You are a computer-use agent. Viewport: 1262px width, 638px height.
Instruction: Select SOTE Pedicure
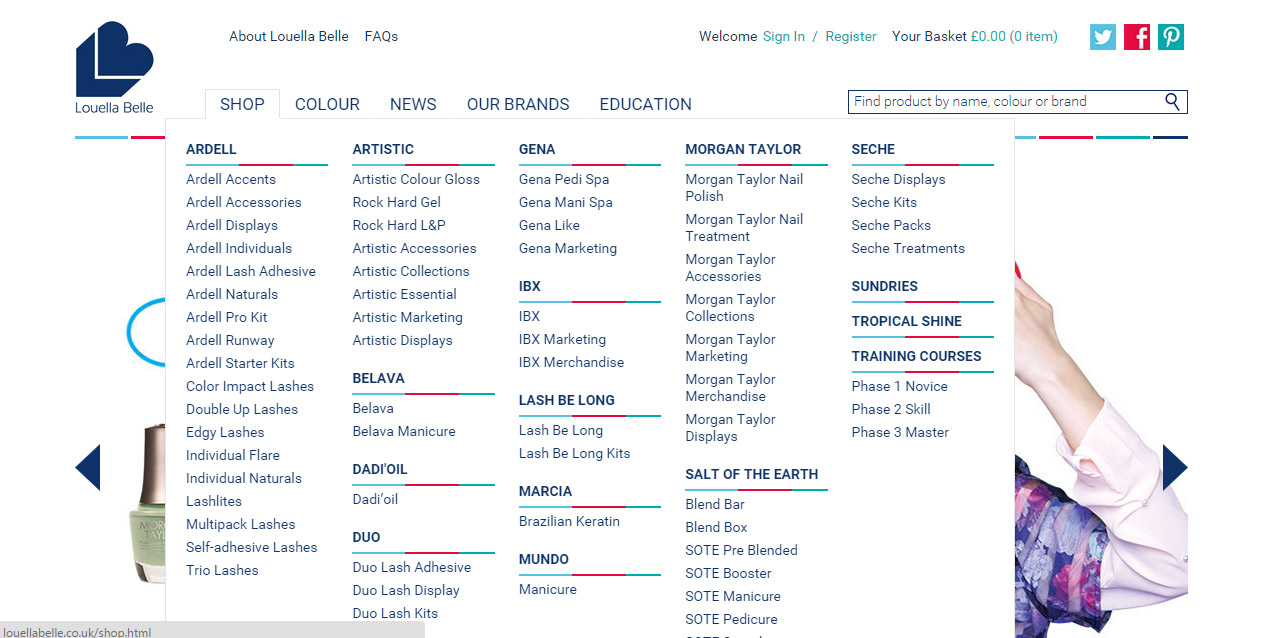pyautogui.click(x=731, y=619)
